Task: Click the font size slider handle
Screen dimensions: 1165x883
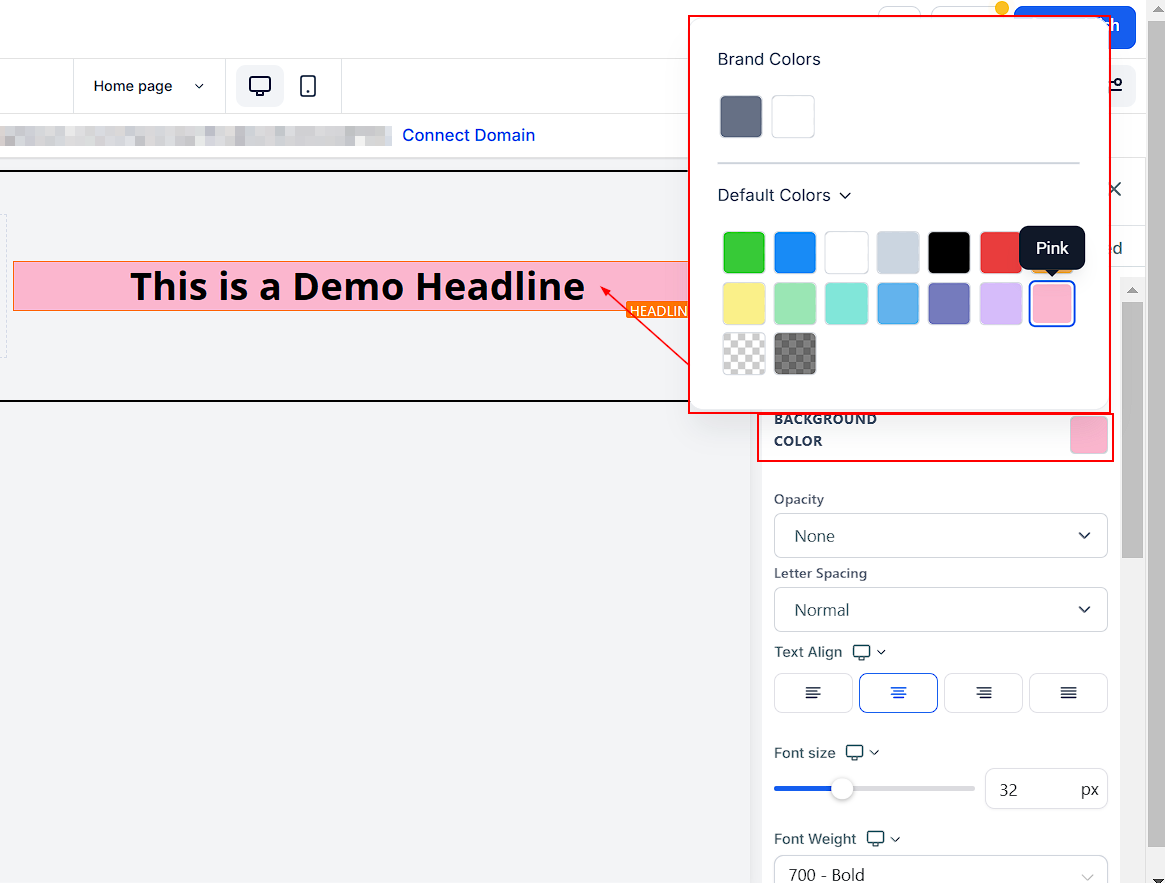Action: tap(842, 789)
